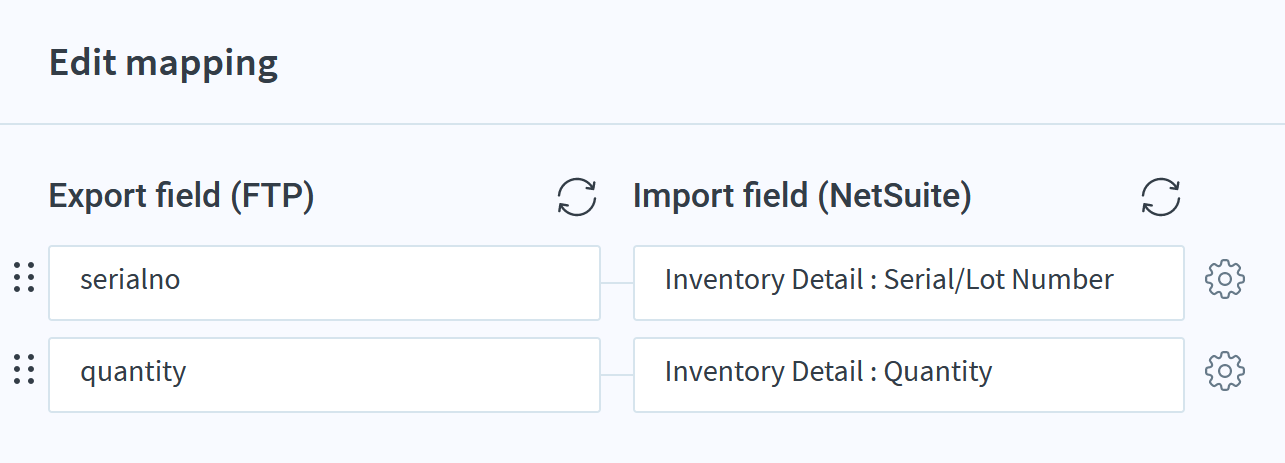1285x463 pixels.
Task: Open settings gear for quantity mapping
Action: [x=1225, y=371]
